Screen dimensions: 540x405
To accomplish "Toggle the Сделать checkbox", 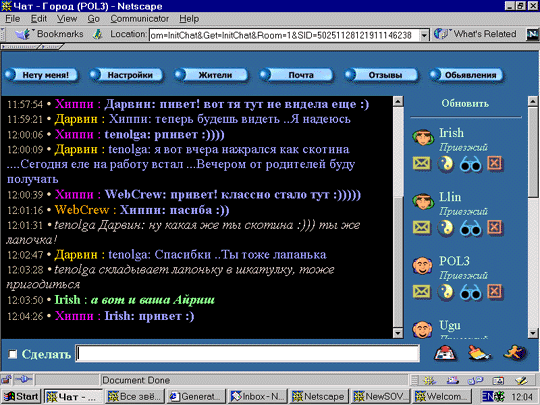I will (12, 354).
